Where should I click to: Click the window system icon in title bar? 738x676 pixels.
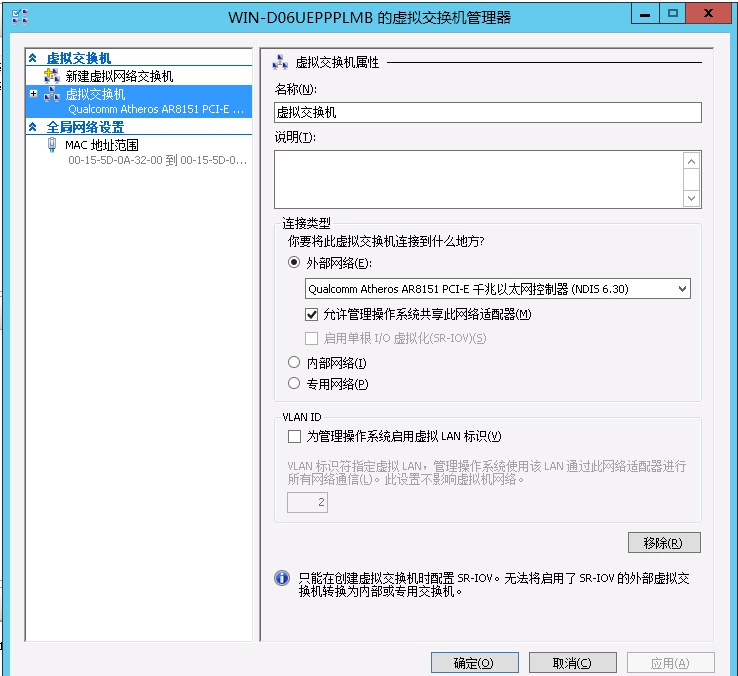pyautogui.click(x=20, y=16)
